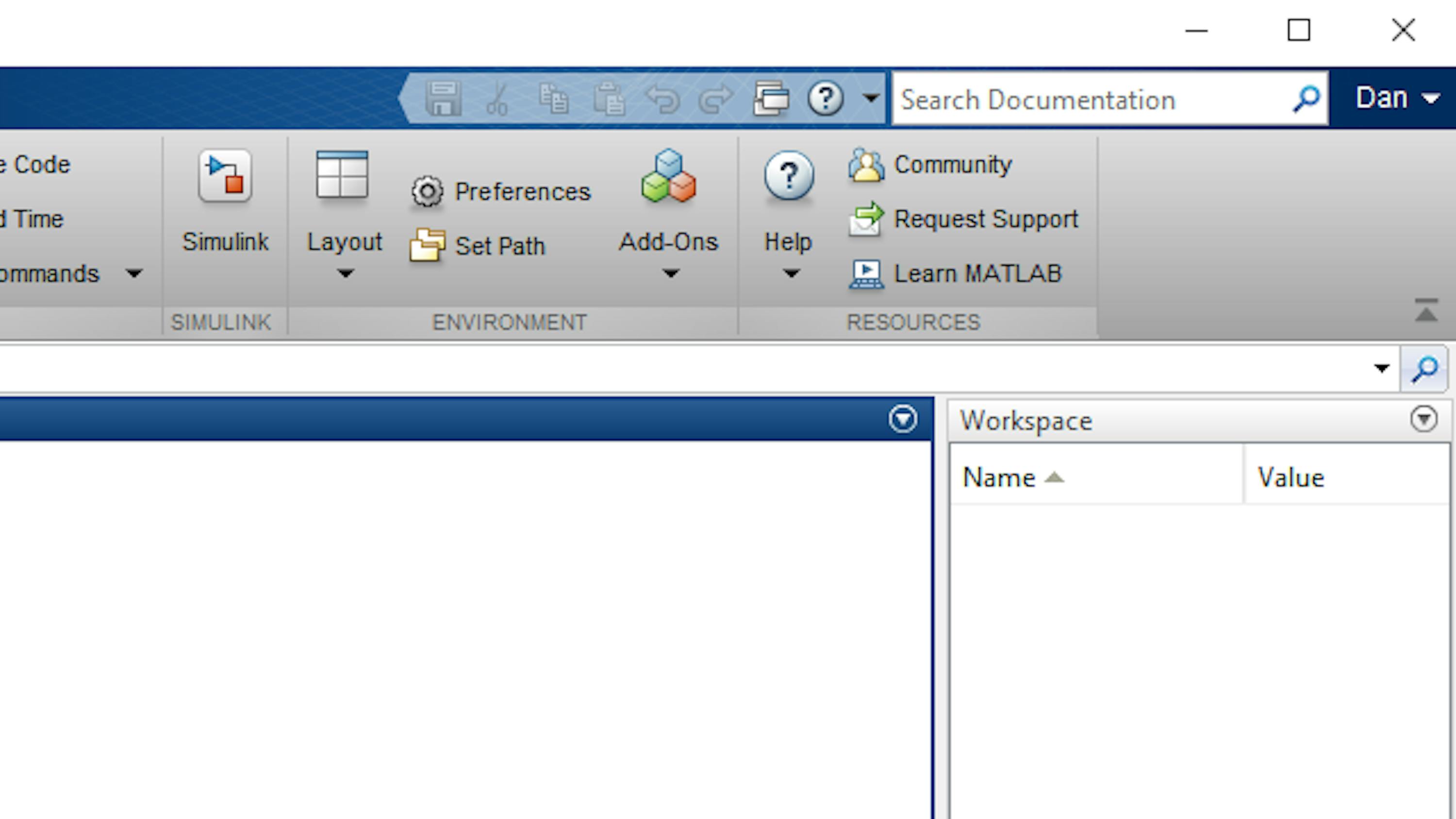Collapse the toolstrip with minimize arrow
Screen dimensions: 1456x819
[1426, 311]
